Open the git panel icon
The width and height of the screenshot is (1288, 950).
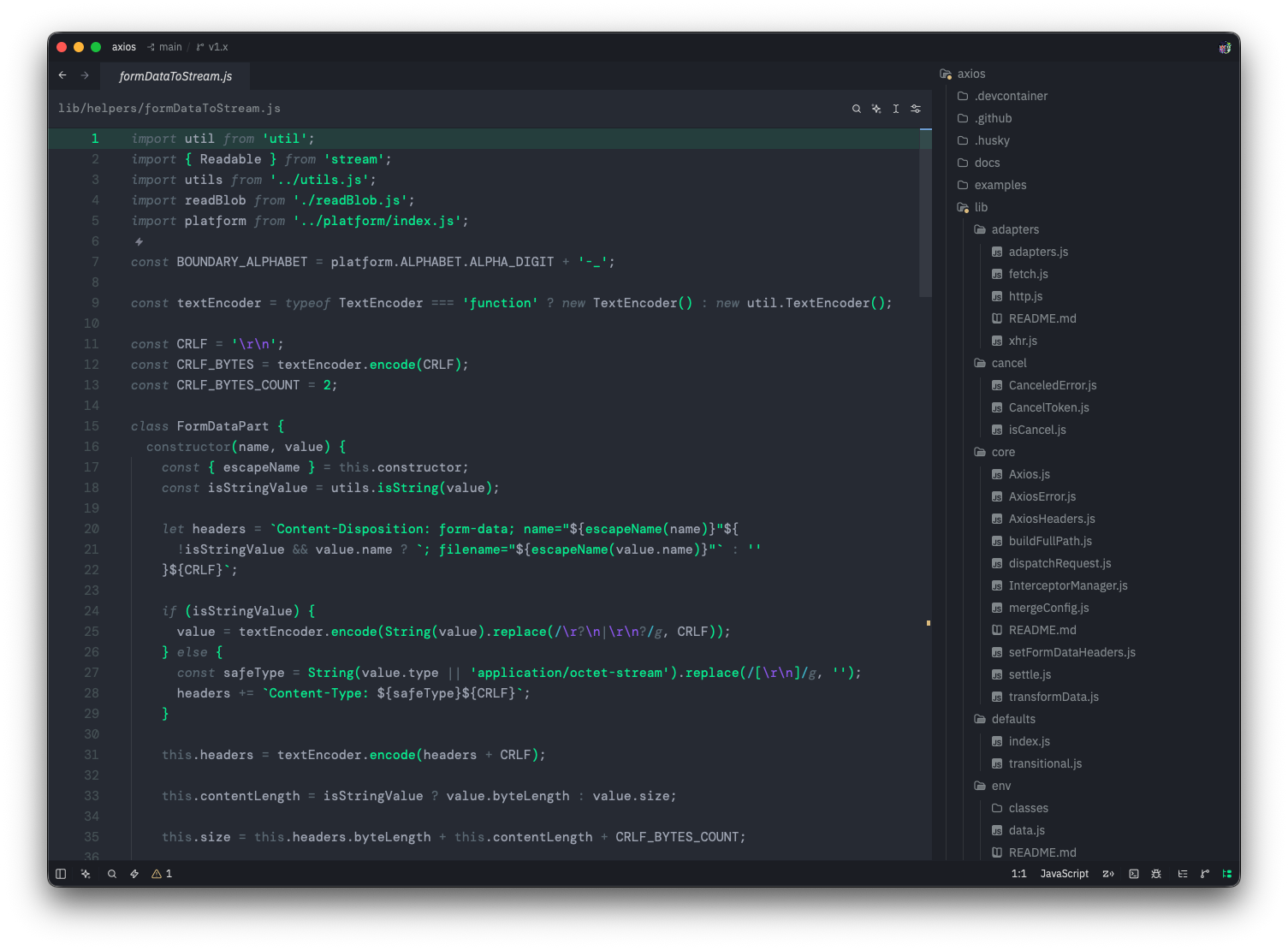[1205, 874]
